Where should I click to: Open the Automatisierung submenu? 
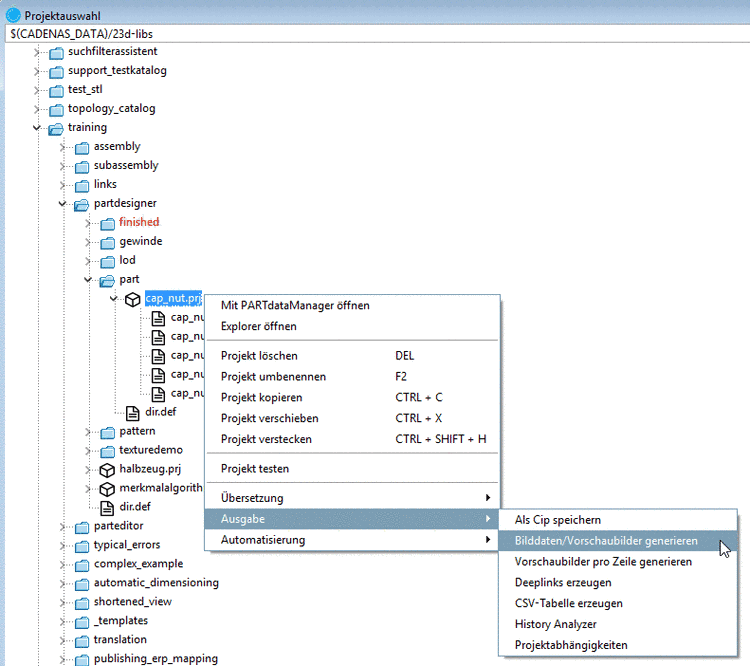click(x=353, y=540)
